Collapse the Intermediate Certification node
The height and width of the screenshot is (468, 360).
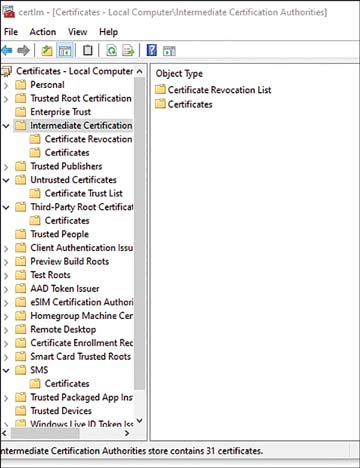[x=6, y=126]
